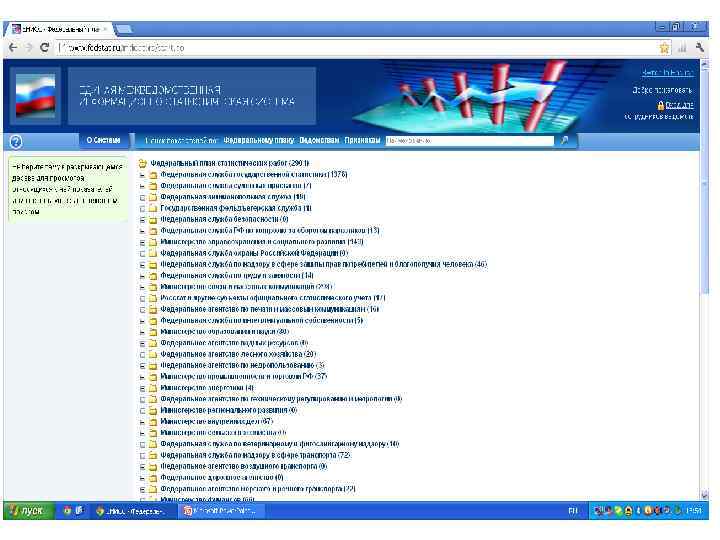Click the browser forward arrow
720x540 pixels.
pyautogui.click(x=29, y=47)
